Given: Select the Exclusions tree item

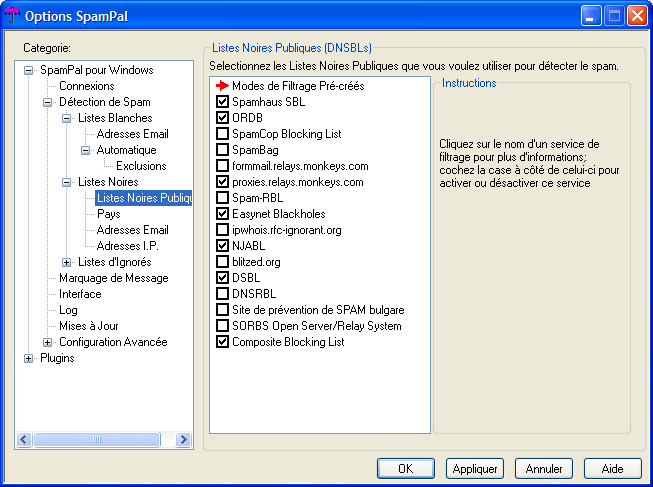Looking at the screenshot, I should coord(141,166).
